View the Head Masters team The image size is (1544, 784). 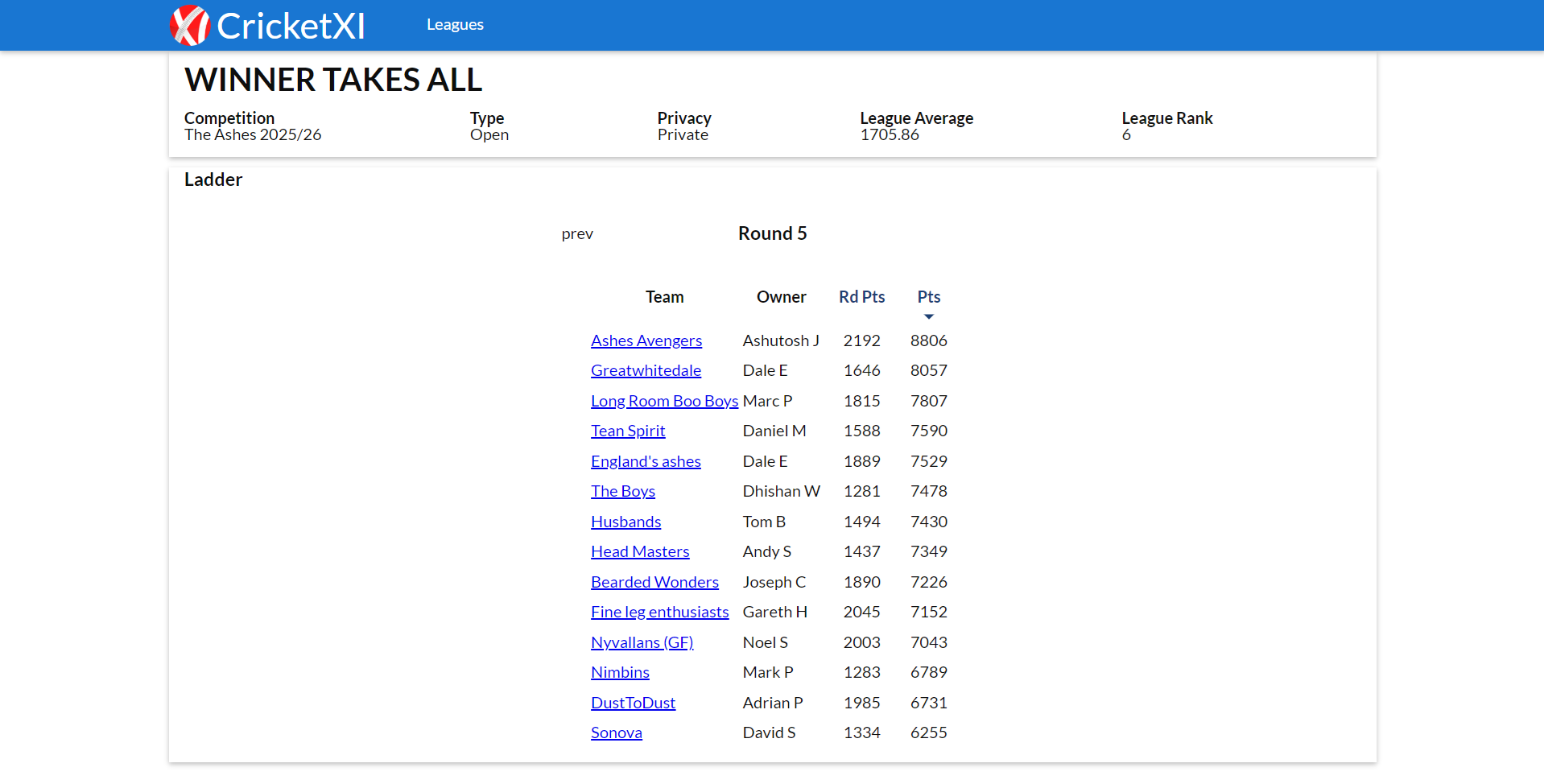[640, 551]
